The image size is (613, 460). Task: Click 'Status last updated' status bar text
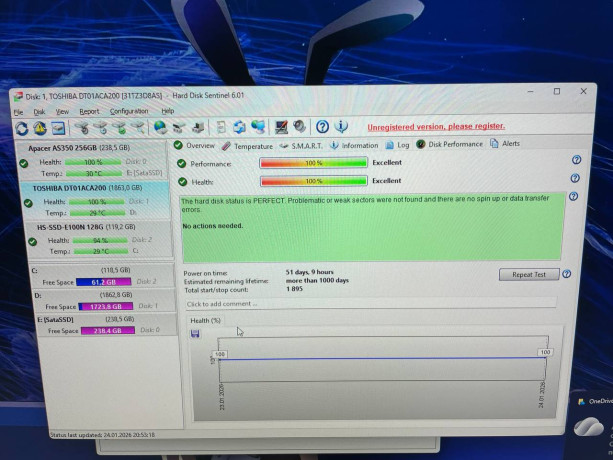(x=102, y=435)
